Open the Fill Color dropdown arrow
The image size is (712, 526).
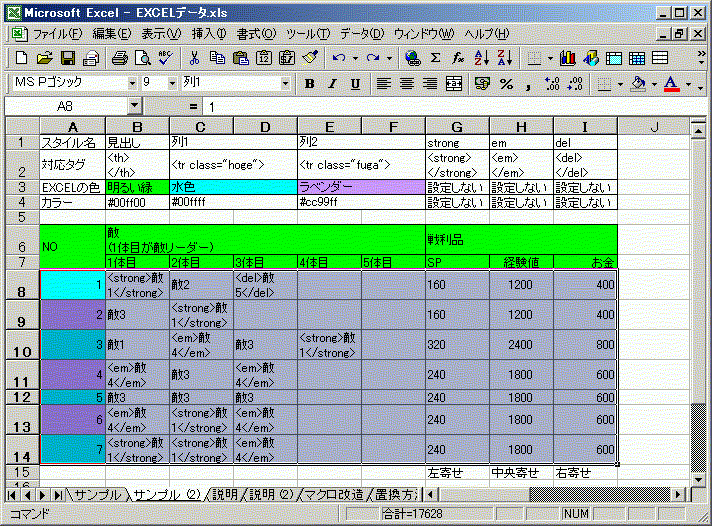654,84
